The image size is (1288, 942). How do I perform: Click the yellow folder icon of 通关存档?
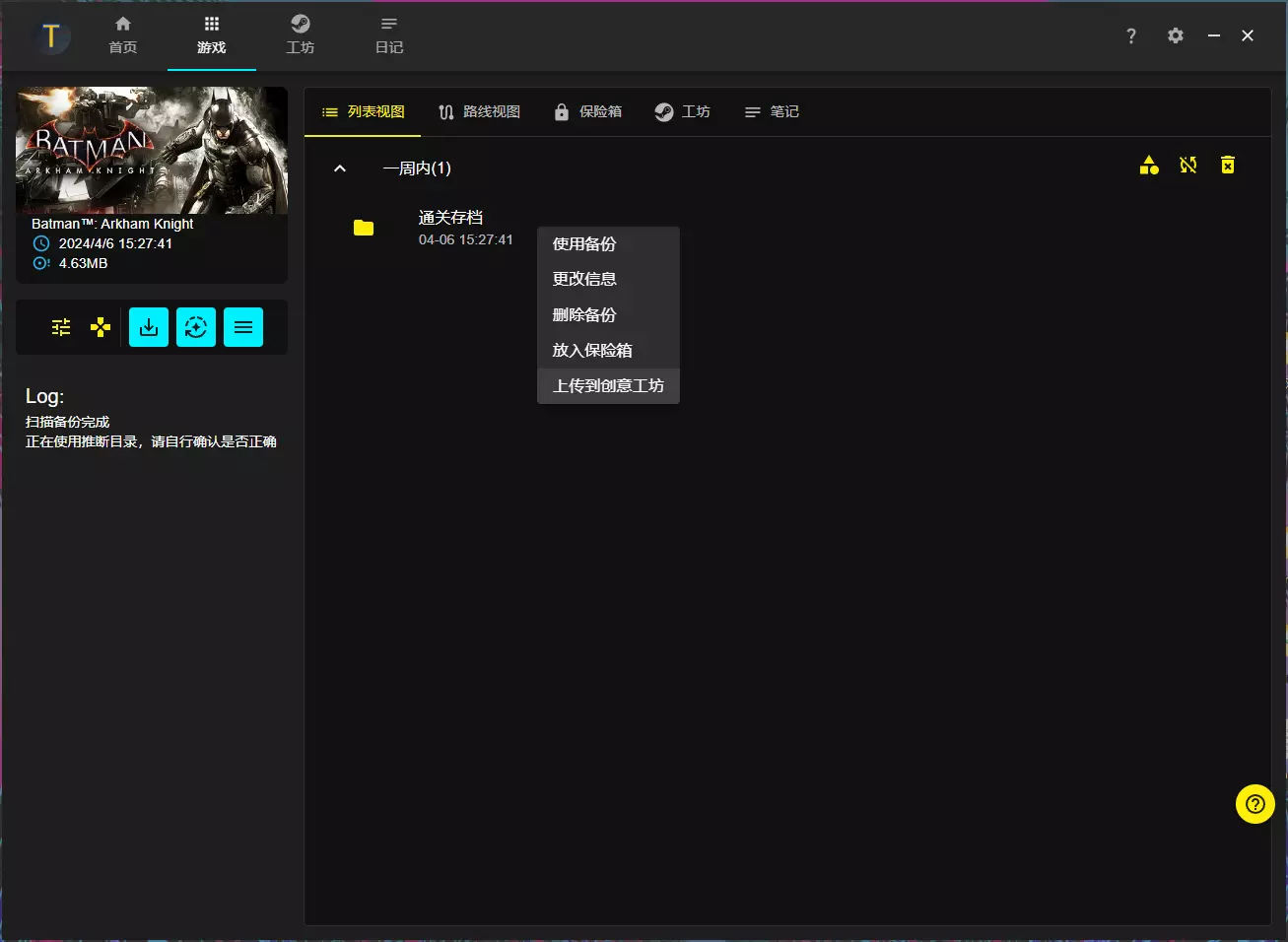click(364, 228)
